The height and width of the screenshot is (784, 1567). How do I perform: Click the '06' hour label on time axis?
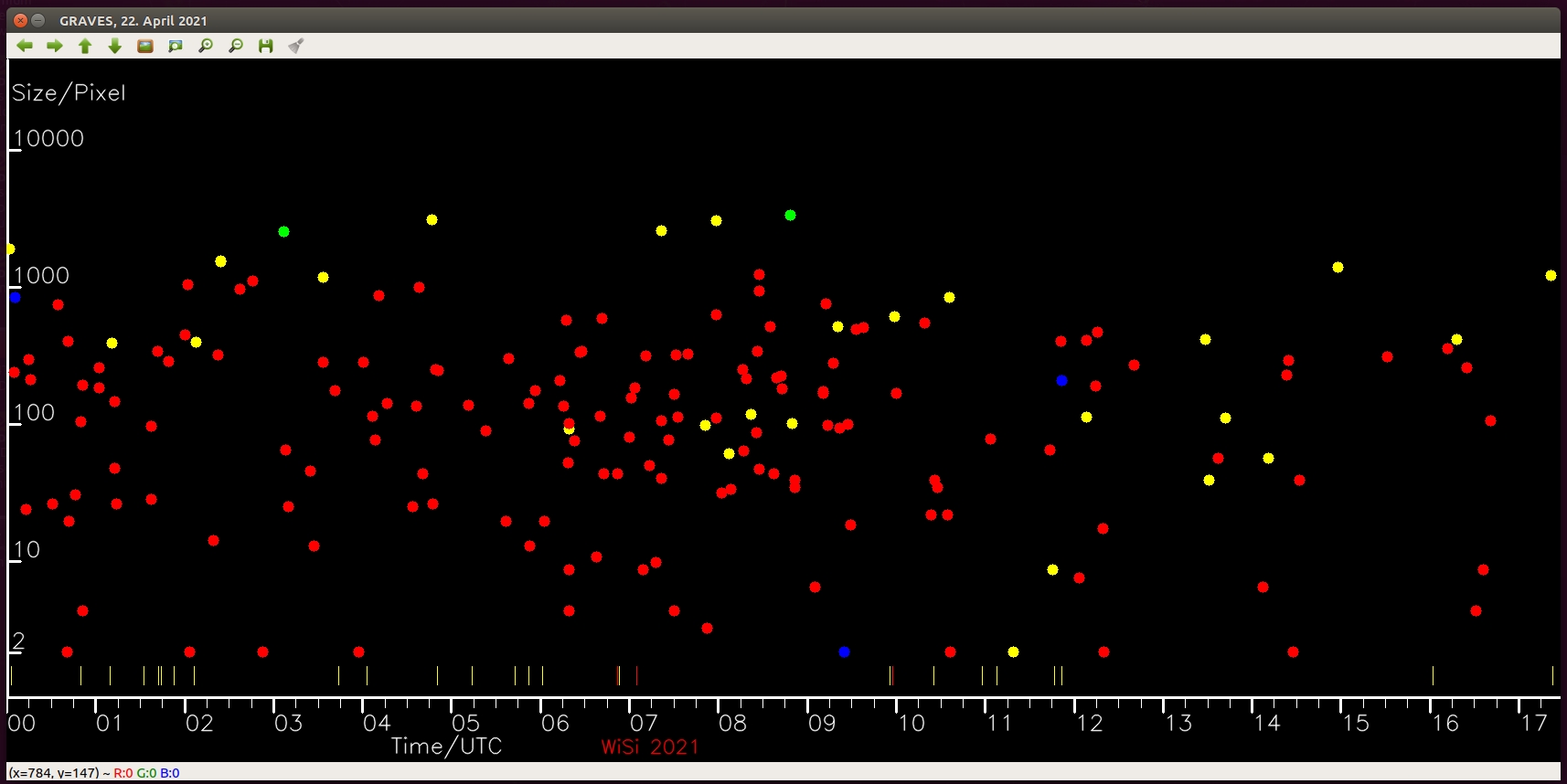pyautogui.click(x=555, y=723)
